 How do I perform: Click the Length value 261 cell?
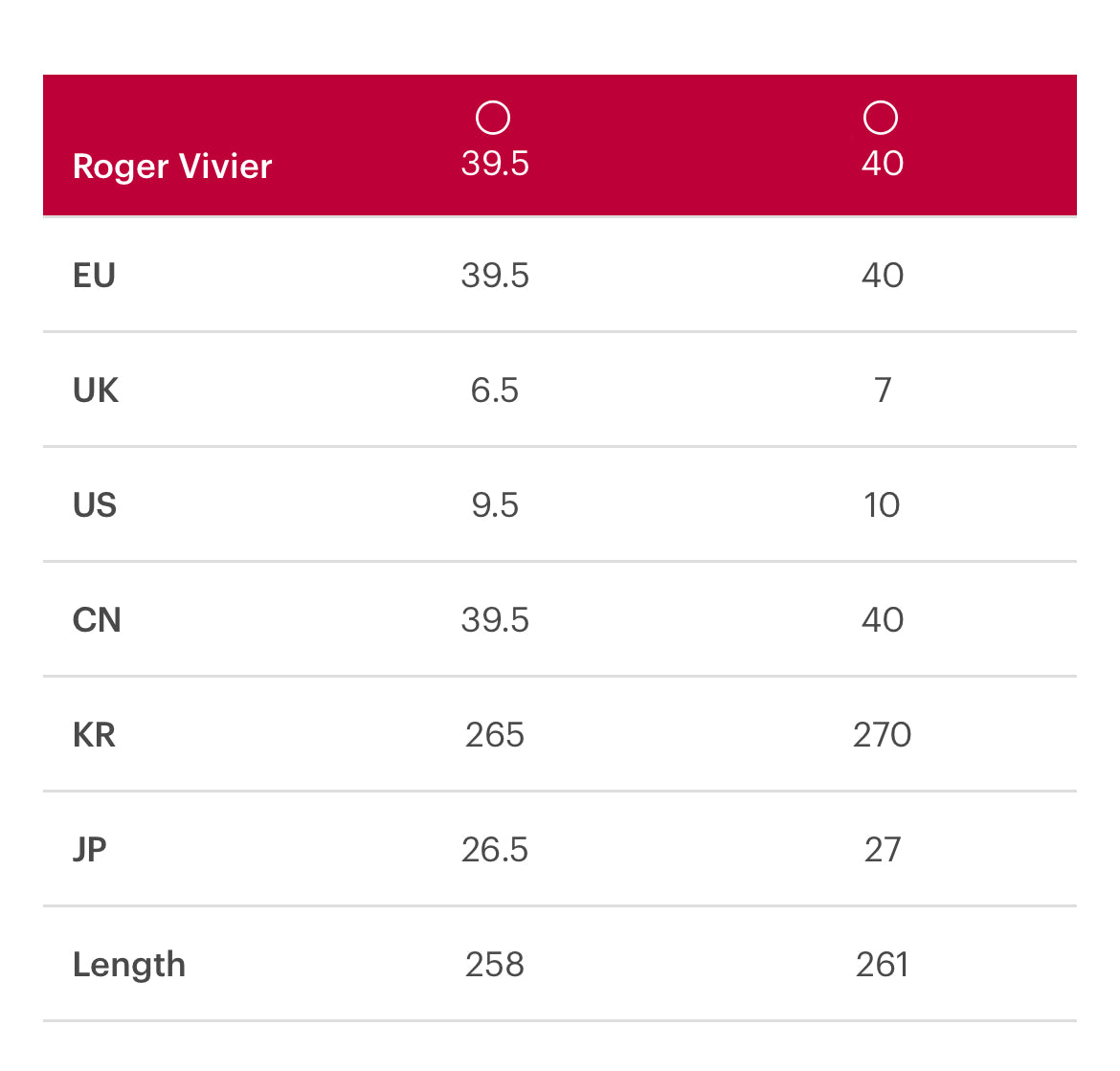coord(882,965)
